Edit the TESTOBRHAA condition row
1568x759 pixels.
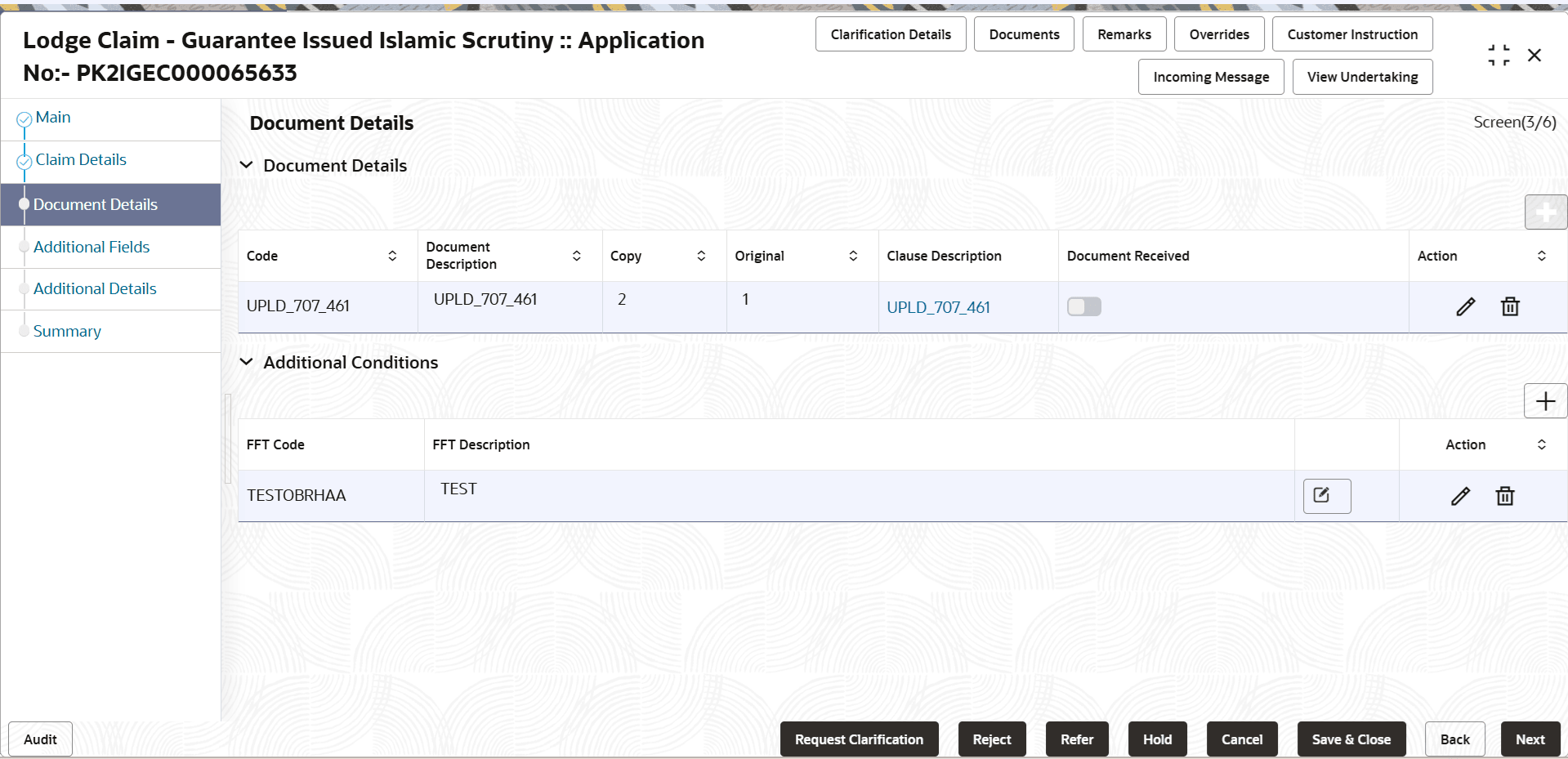point(1460,496)
